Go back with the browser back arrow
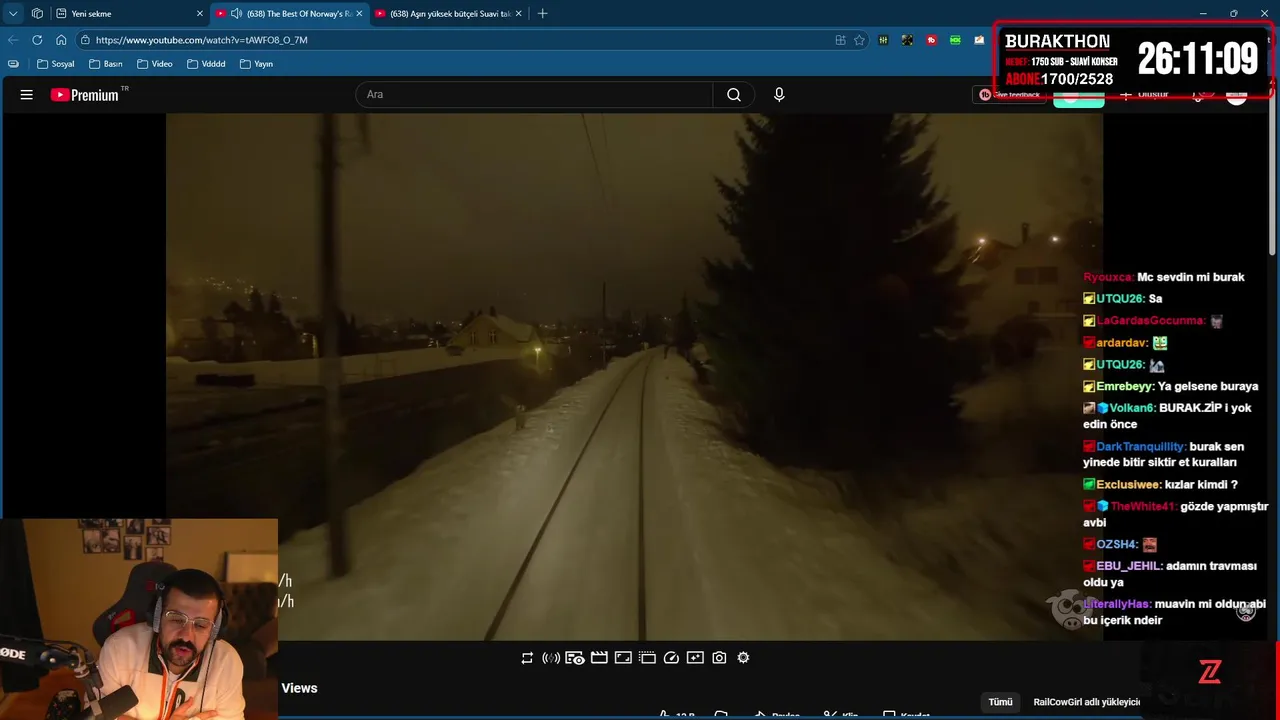This screenshot has width=1280, height=720. click(x=13, y=40)
